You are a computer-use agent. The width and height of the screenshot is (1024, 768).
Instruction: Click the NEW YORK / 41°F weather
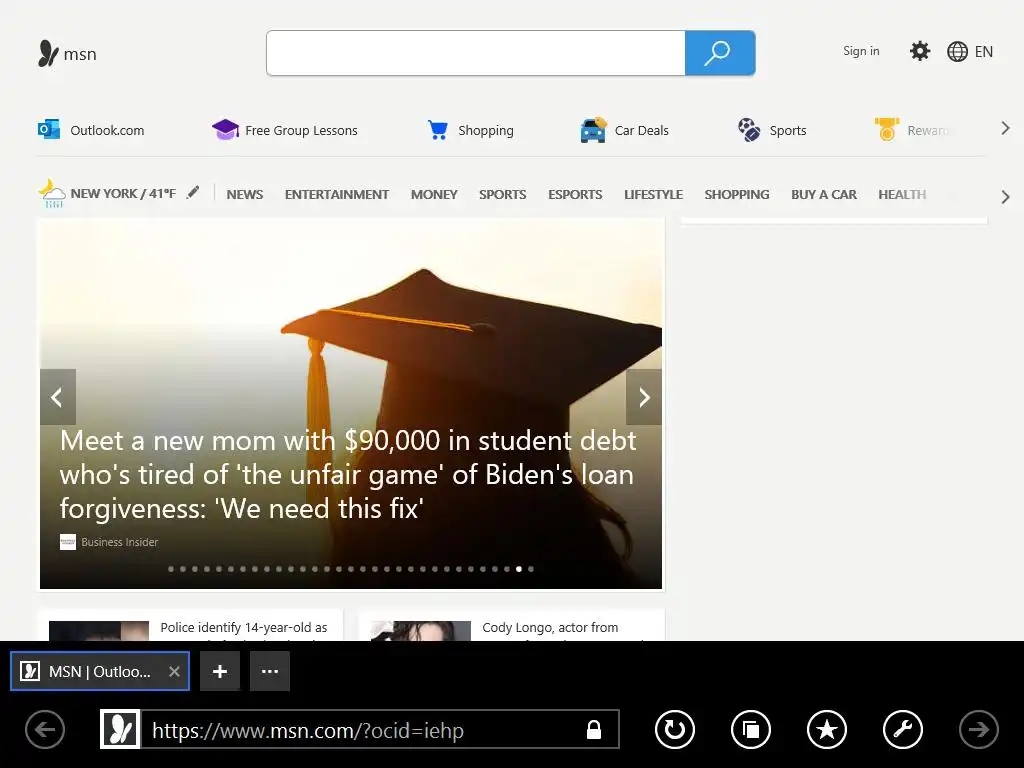(123, 193)
